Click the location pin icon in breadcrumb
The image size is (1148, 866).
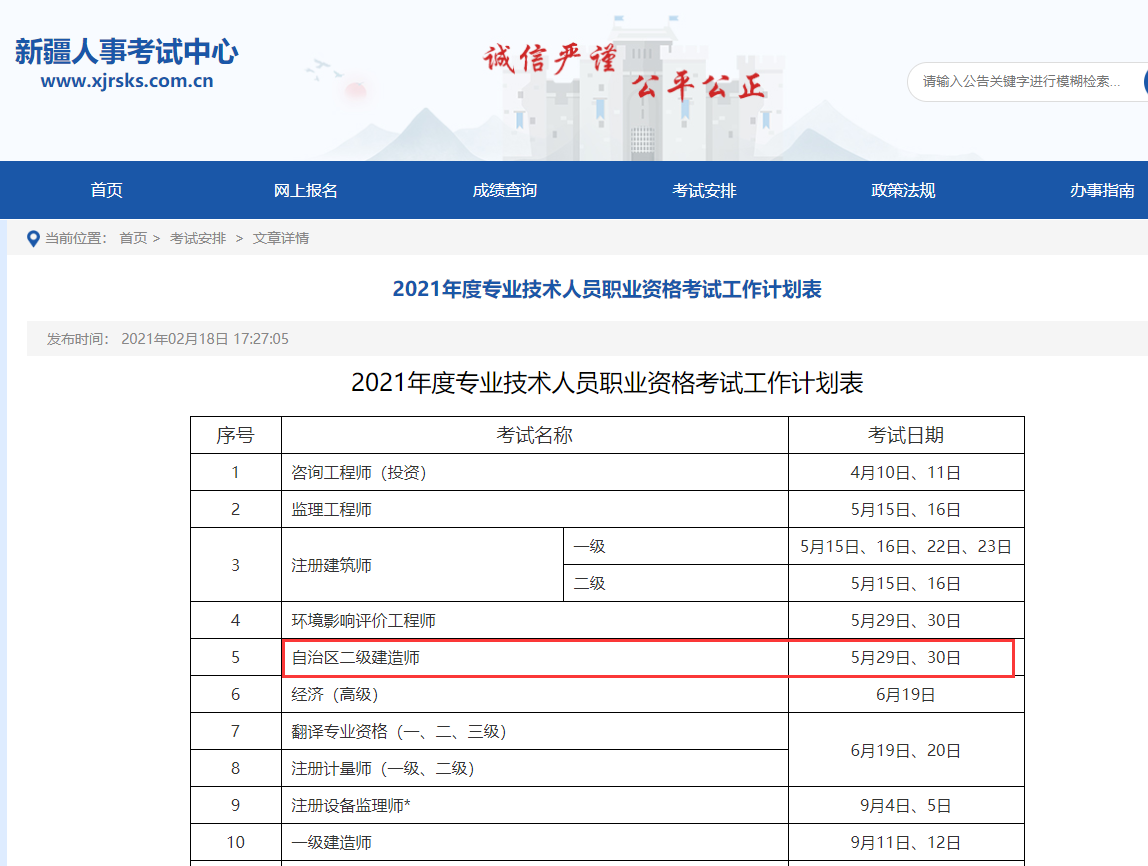[33, 238]
